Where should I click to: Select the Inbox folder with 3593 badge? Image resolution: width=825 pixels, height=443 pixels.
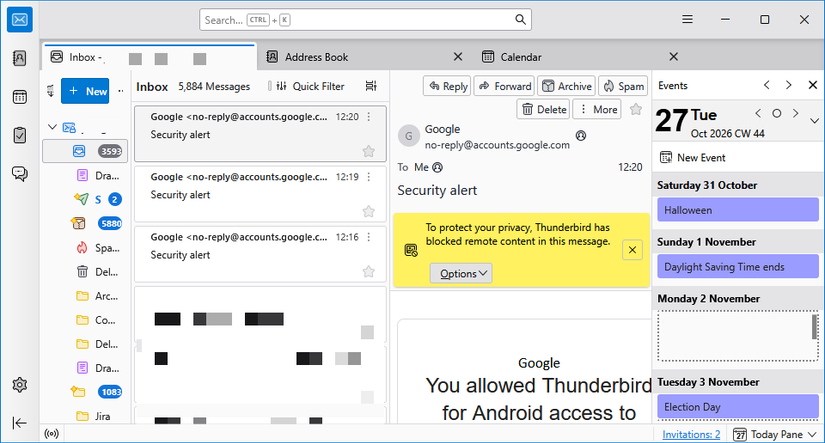pos(85,152)
